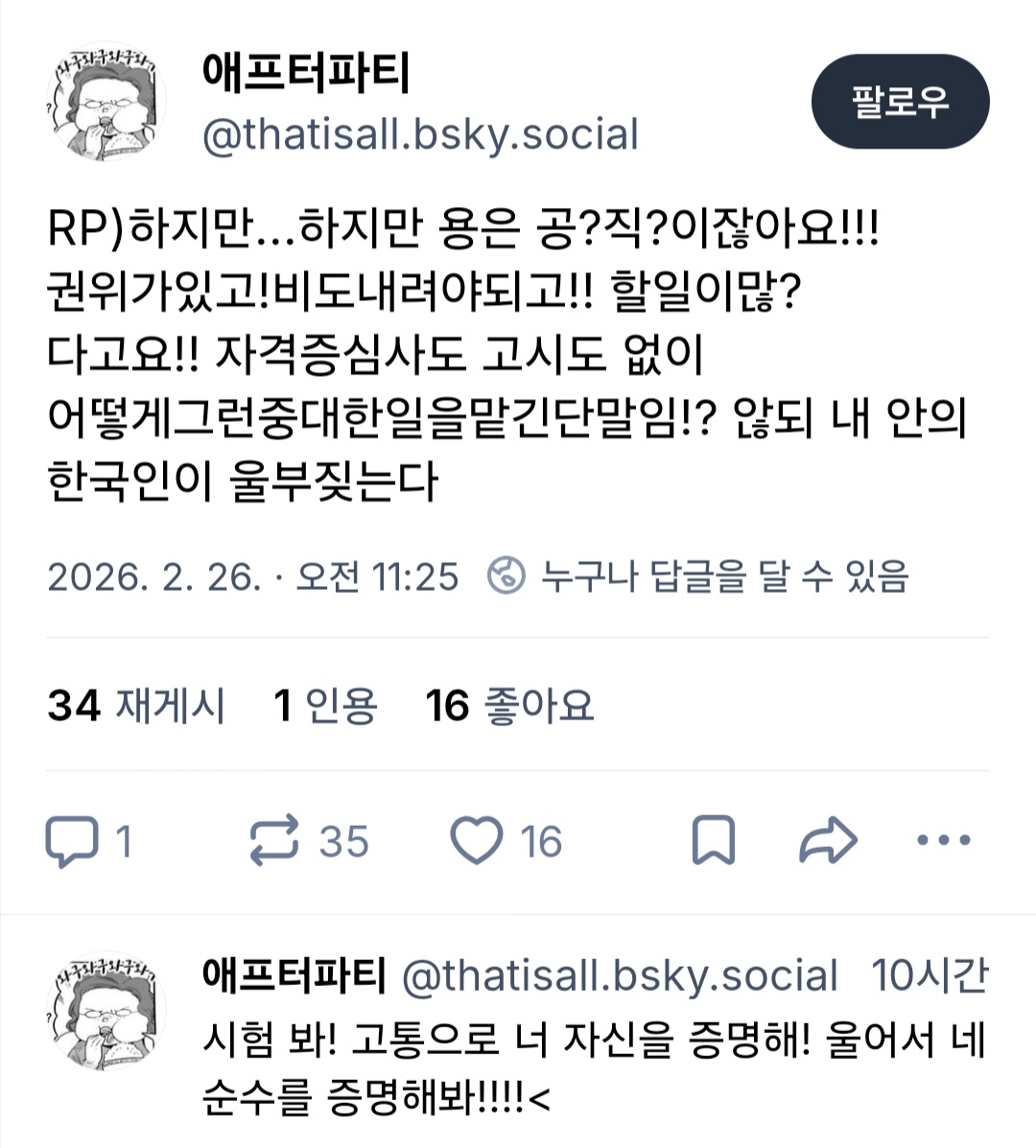Image resolution: width=1036 pixels, height=1148 pixels.
Task: Click the reply's 10시간 timestamp
Action: 930,975
